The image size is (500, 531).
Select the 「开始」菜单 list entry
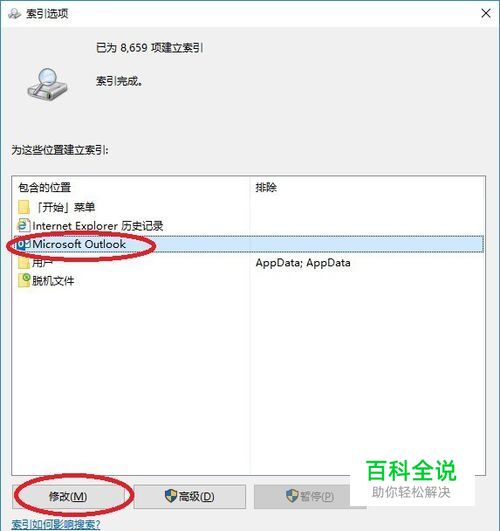pos(66,207)
